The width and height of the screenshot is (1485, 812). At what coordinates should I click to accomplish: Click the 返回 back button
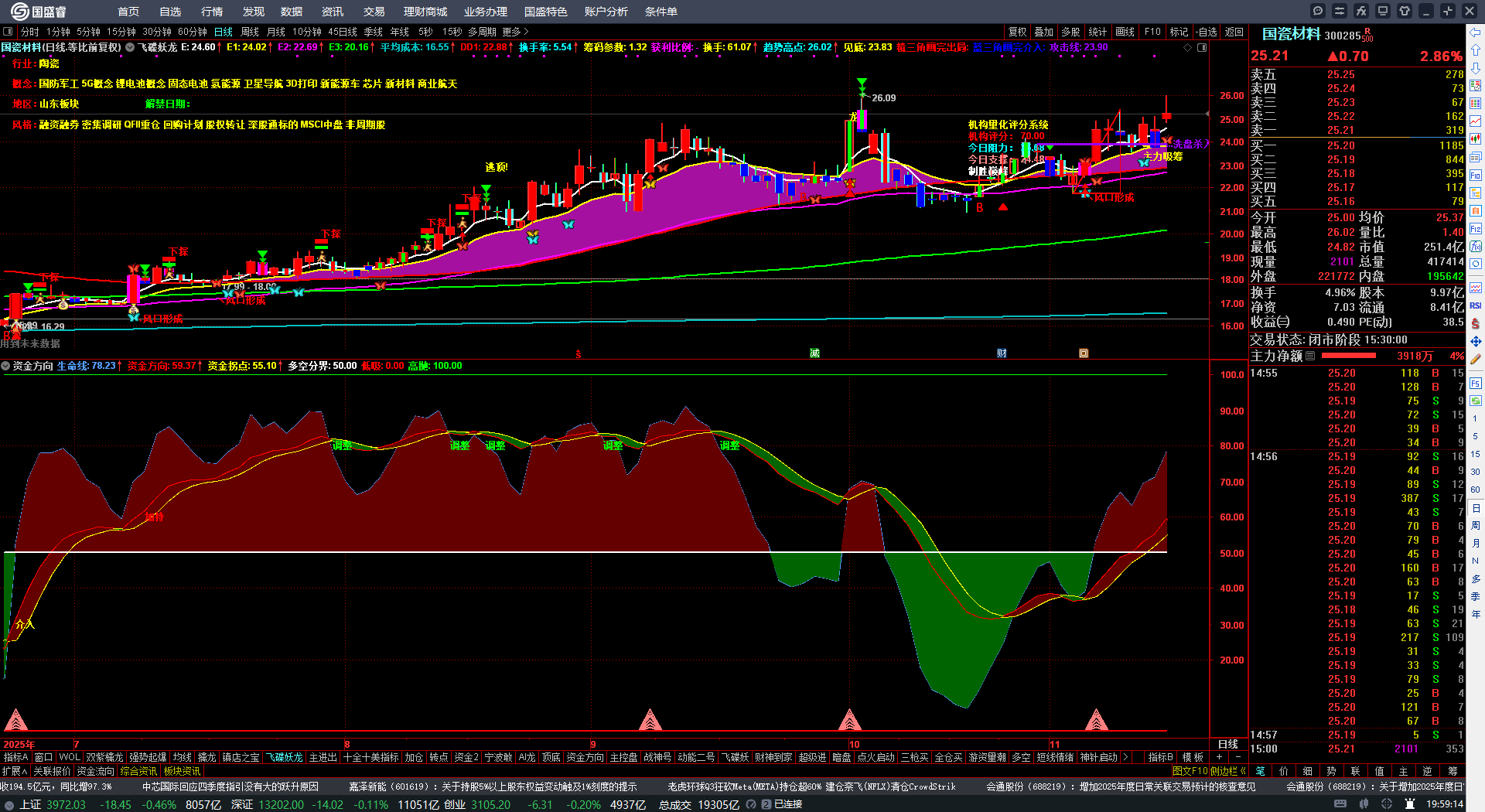[1234, 32]
